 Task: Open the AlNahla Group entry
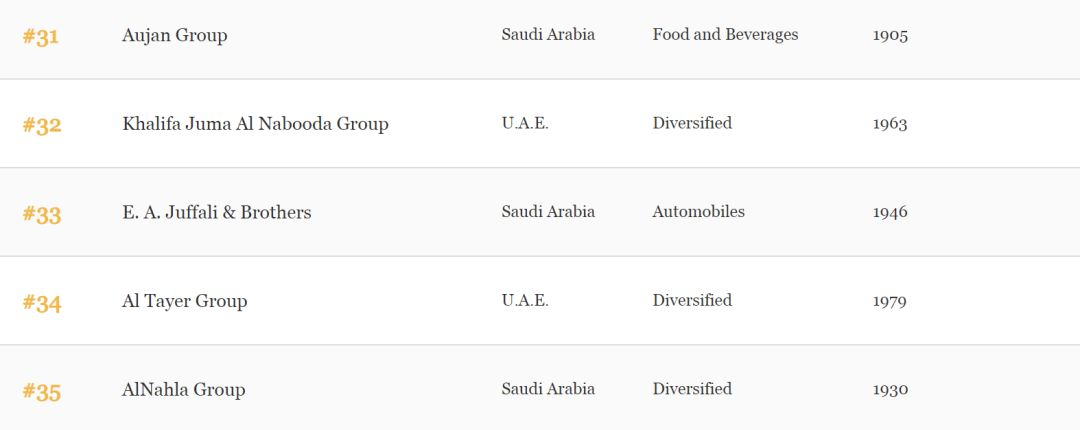pyautogui.click(x=183, y=389)
